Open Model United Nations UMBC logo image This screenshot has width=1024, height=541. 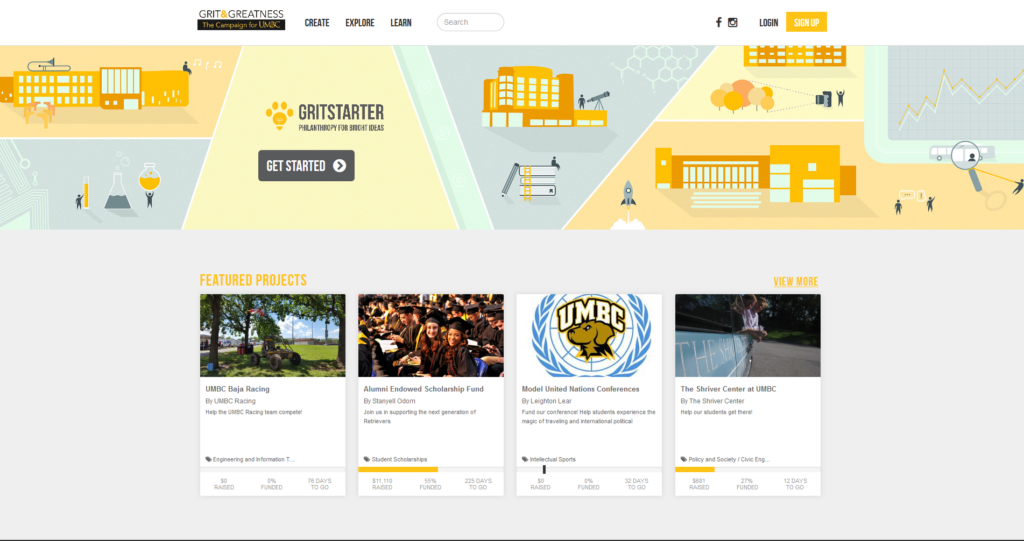click(x=589, y=335)
